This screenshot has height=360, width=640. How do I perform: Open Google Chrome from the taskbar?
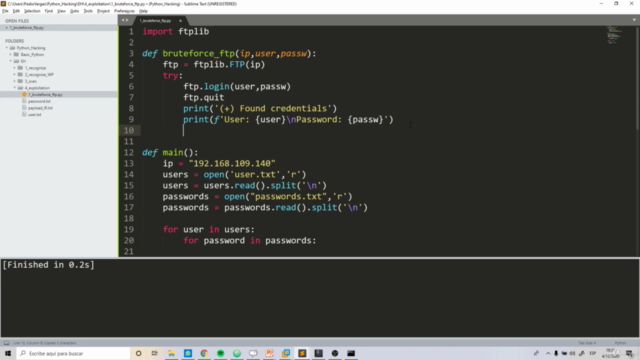204,353
